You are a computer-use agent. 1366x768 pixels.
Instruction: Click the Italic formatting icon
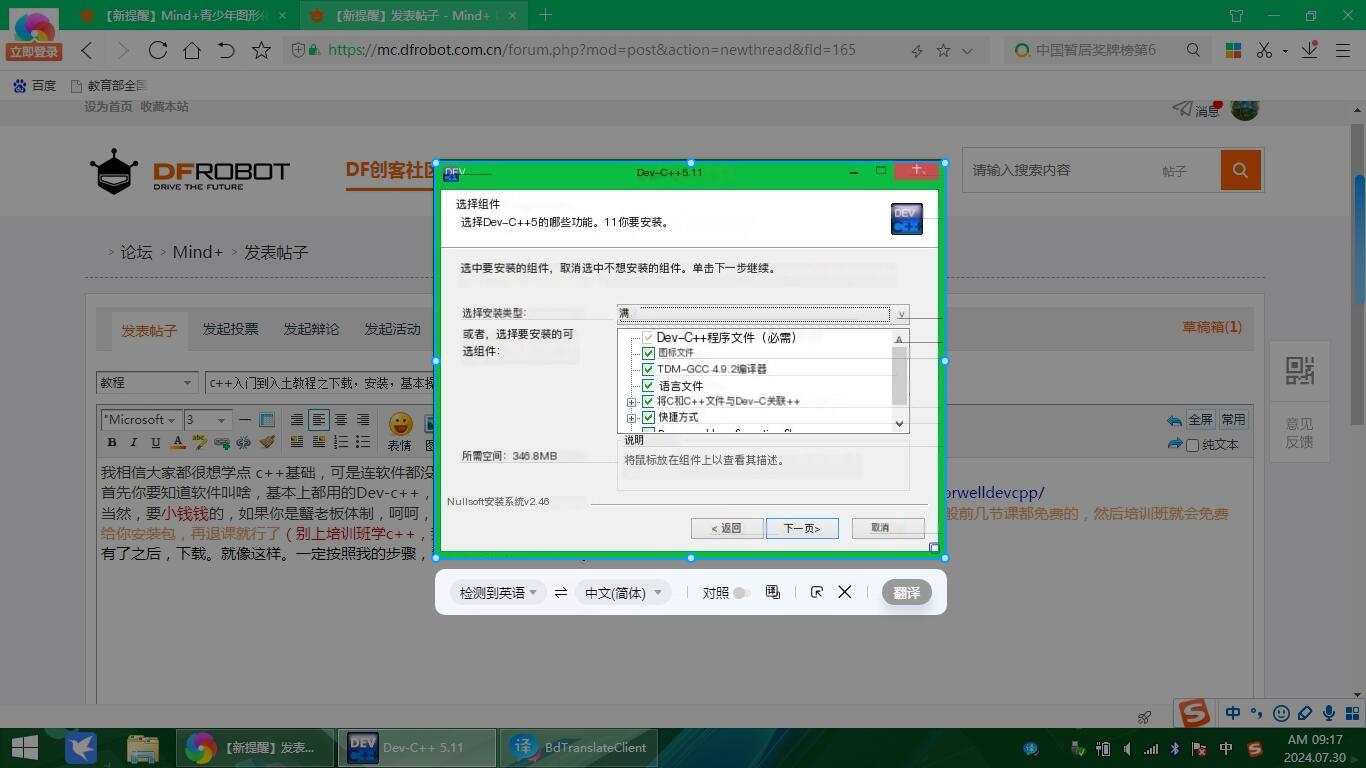click(x=134, y=442)
